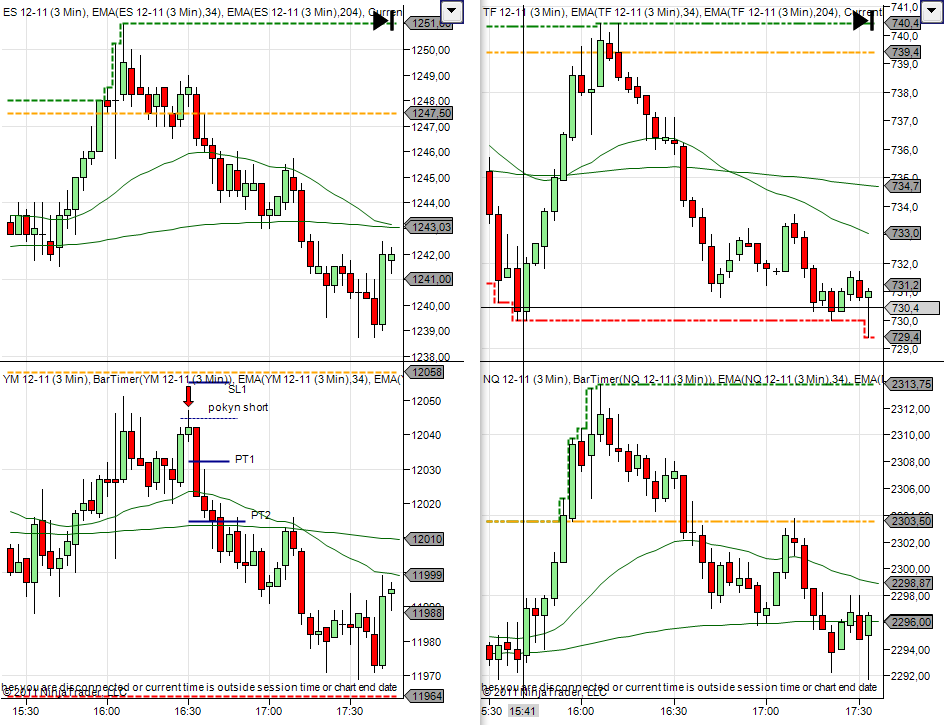Click the YM price marker 12058
Image resolution: width=944 pixels, height=725 pixels.
tap(426, 372)
